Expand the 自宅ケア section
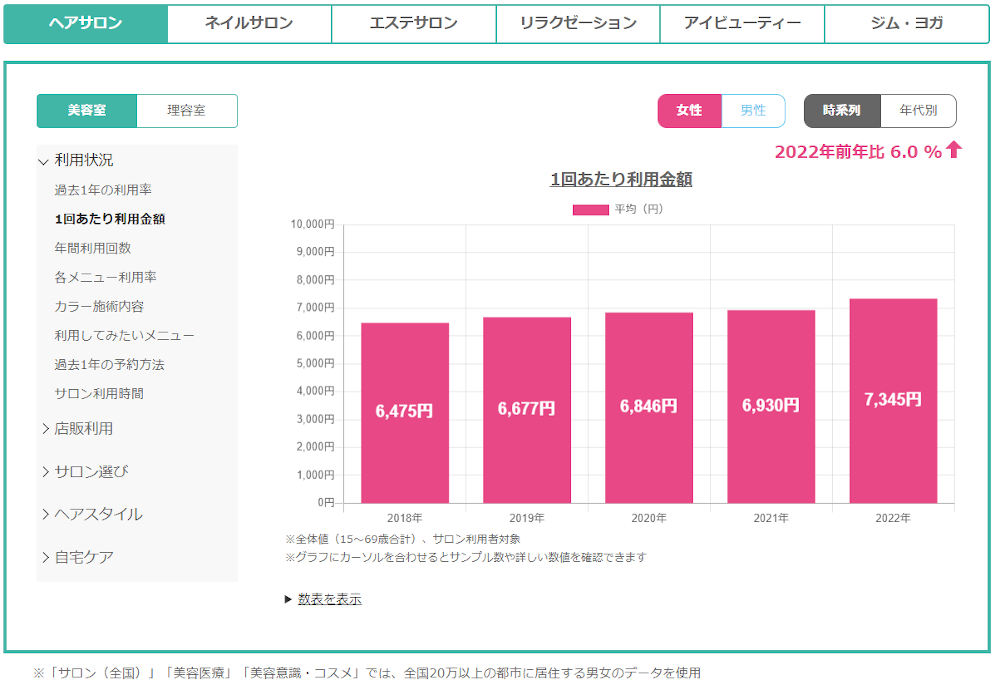The image size is (1000, 685). 78,557
